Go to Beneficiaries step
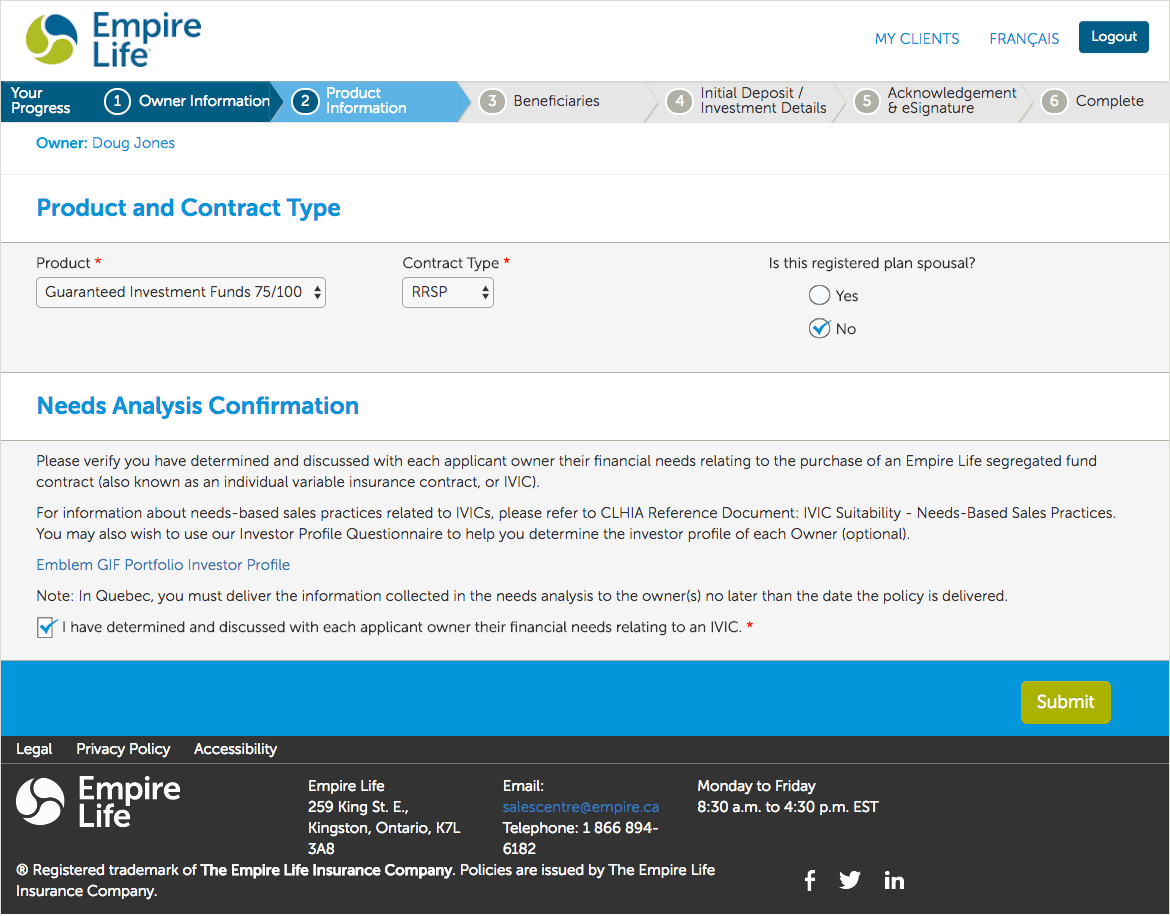This screenshot has width=1170, height=916. [x=556, y=101]
